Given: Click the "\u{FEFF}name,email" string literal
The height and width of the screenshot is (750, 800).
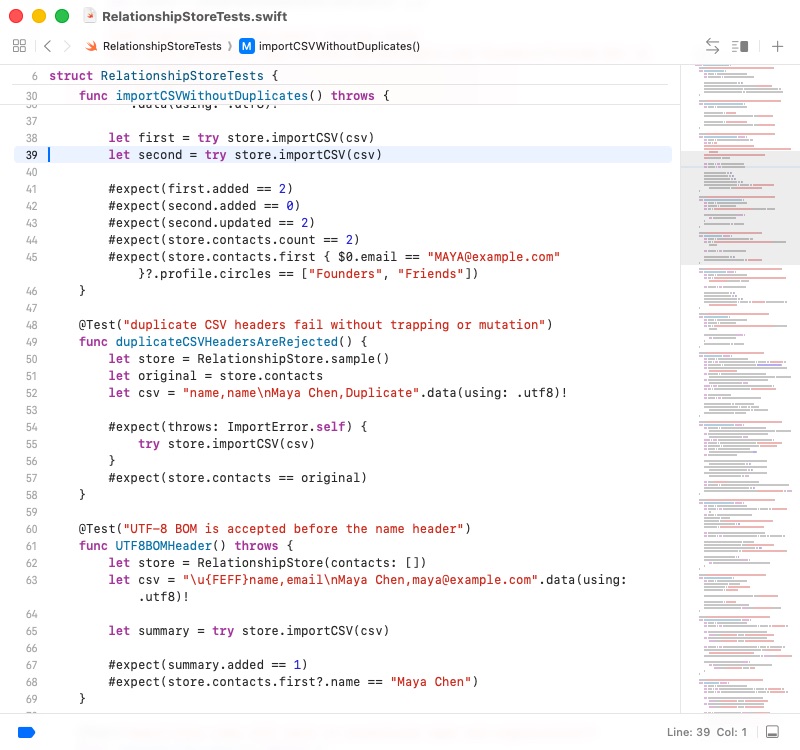Looking at the screenshot, I should tap(360, 580).
